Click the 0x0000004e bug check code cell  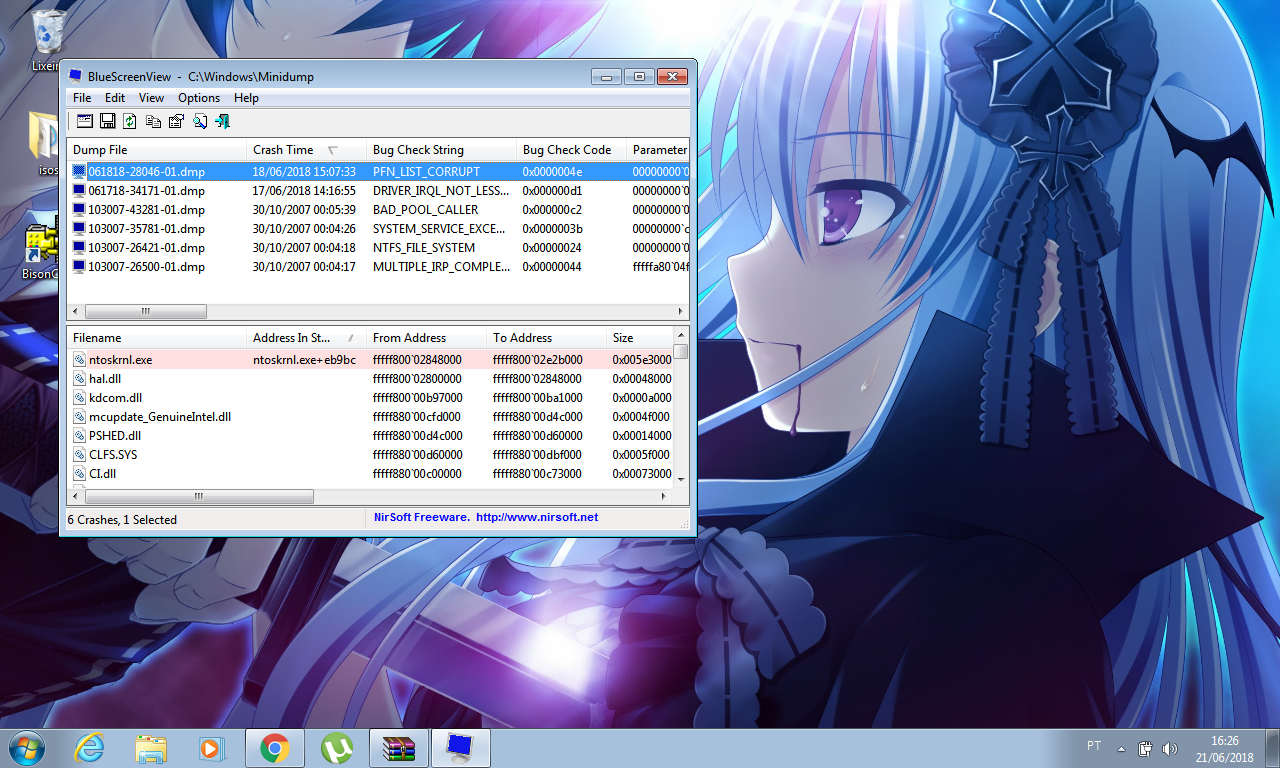(552, 172)
